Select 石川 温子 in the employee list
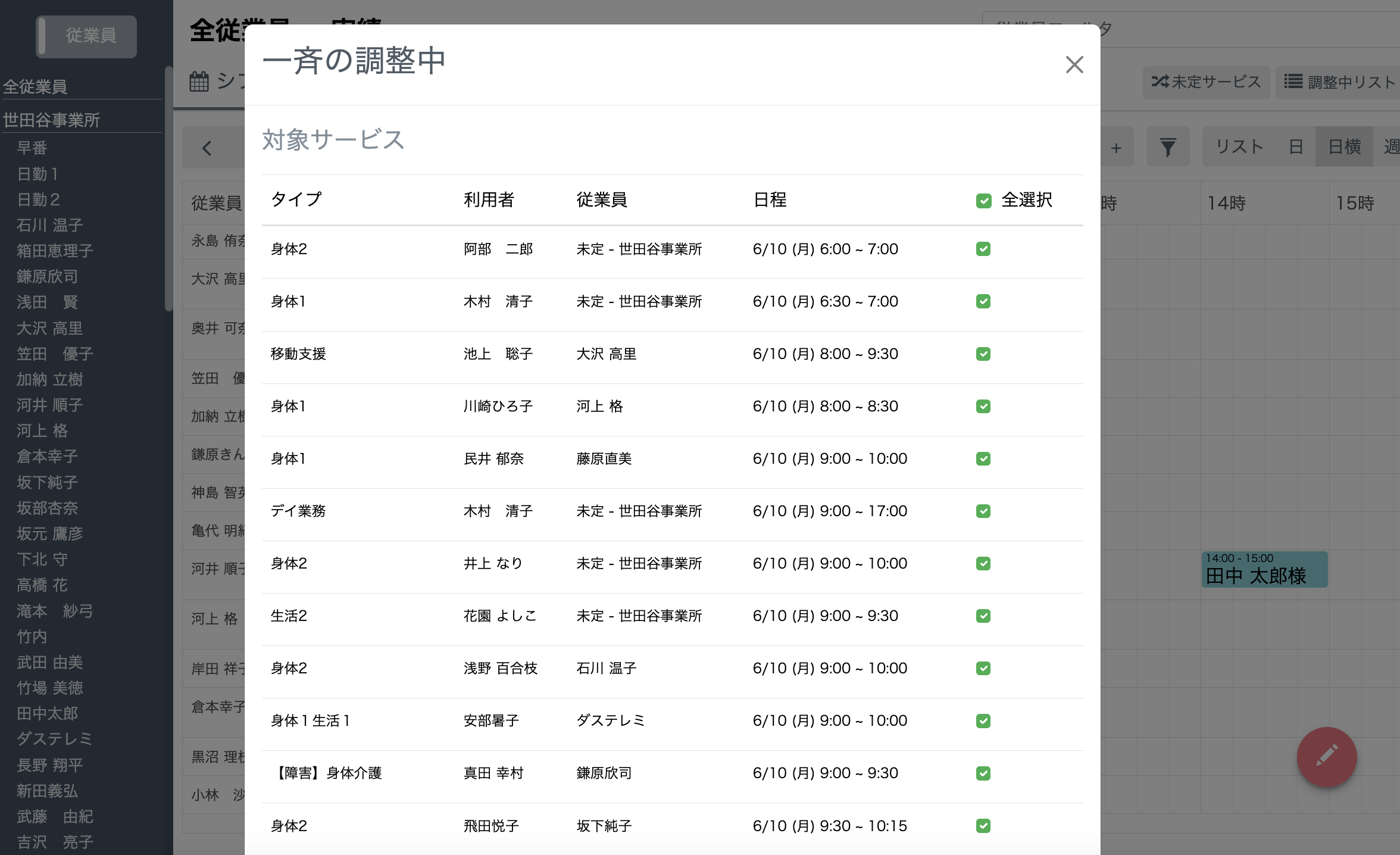Screen dimensions: 1400x855 pos(49,225)
